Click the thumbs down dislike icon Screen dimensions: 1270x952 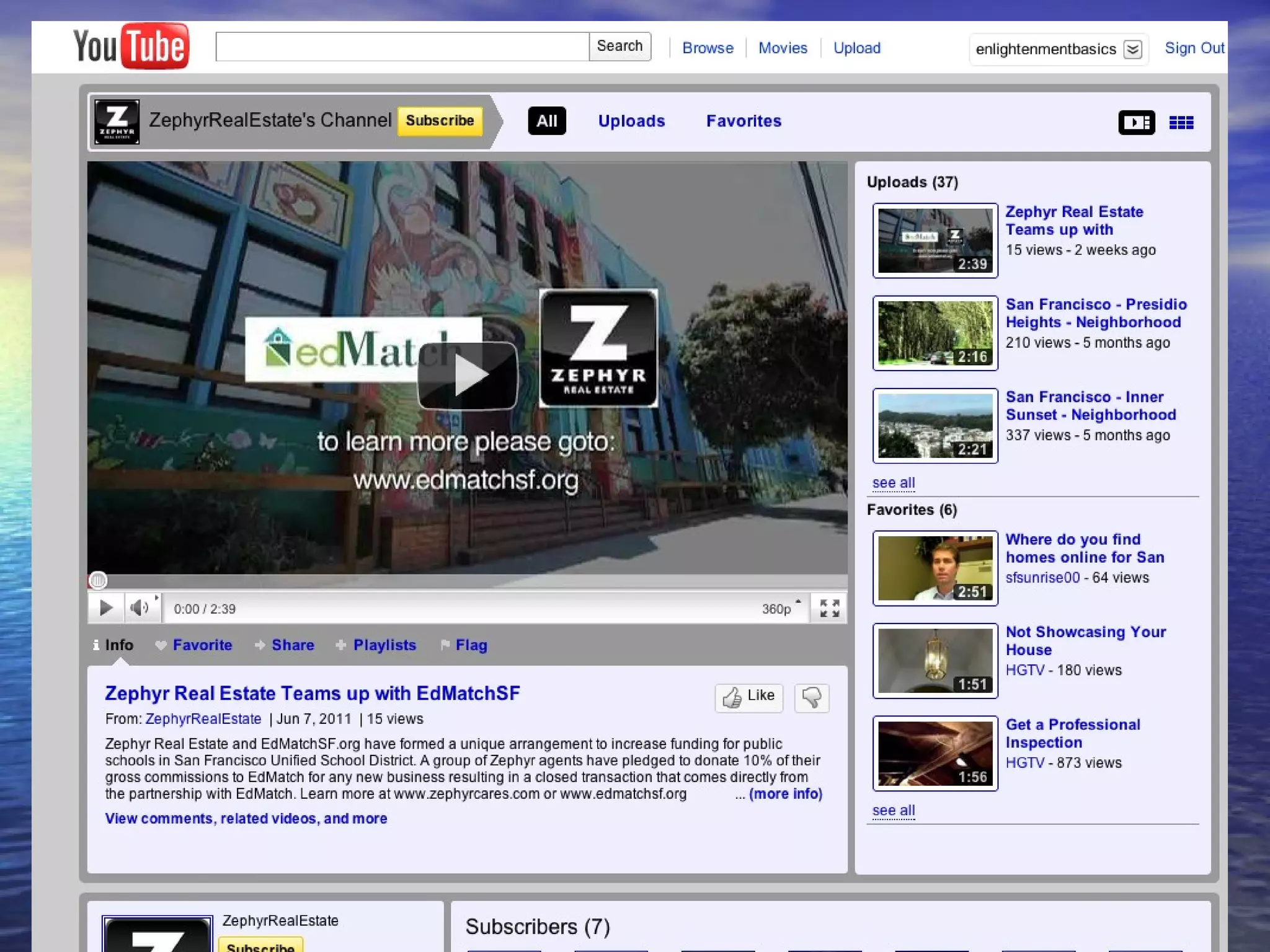tap(811, 698)
